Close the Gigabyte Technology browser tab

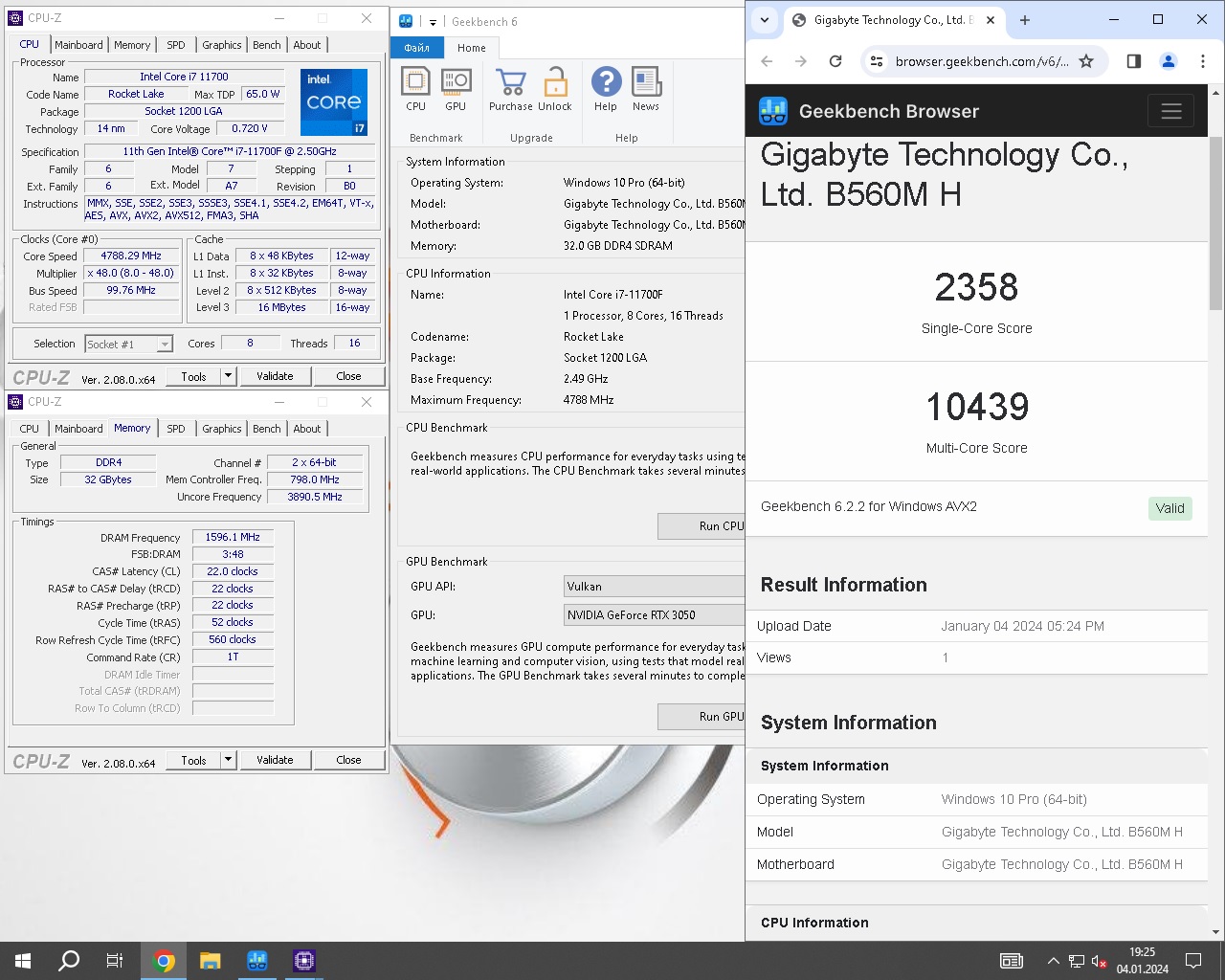coord(991,19)
